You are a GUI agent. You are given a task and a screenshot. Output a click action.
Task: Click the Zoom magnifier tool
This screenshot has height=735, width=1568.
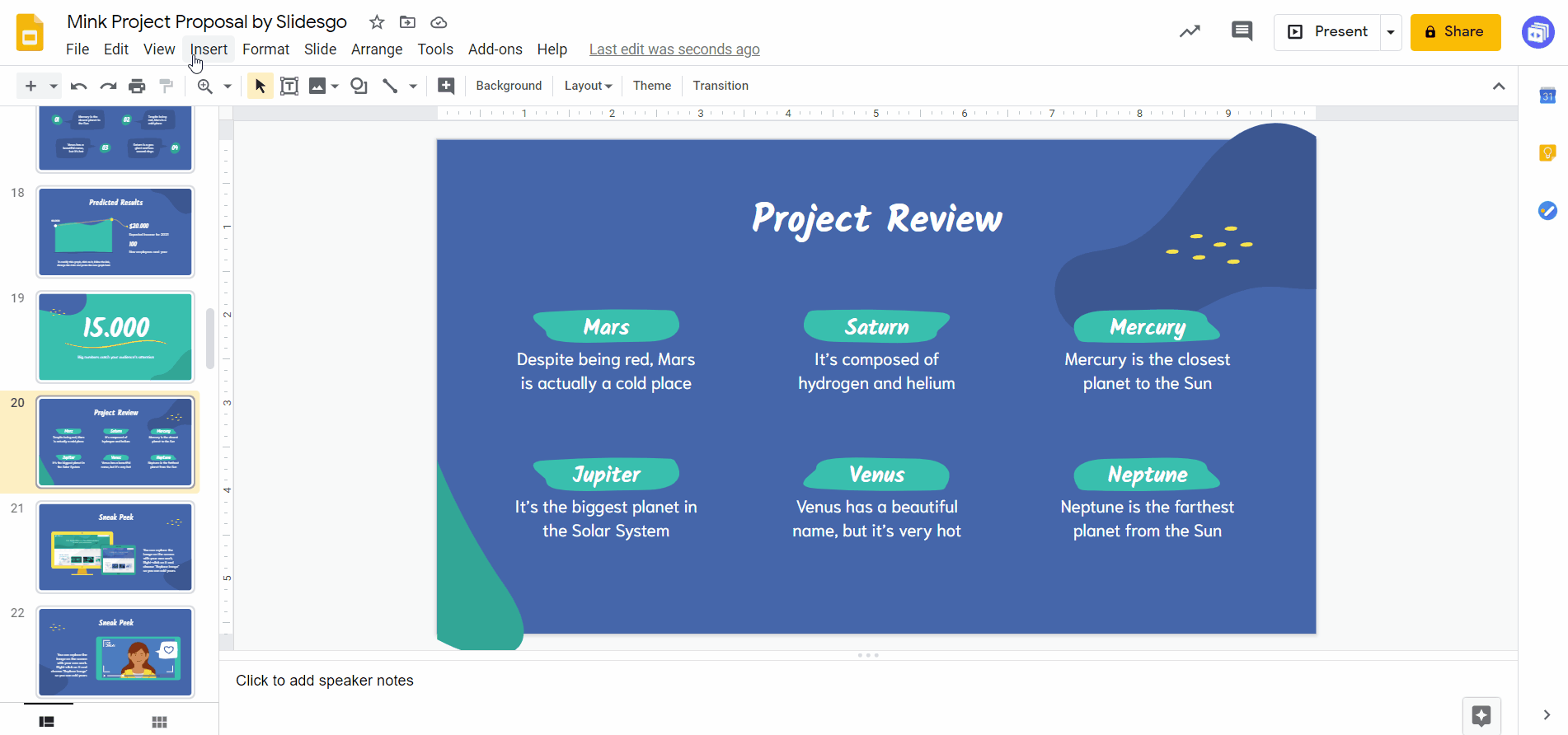205,86
